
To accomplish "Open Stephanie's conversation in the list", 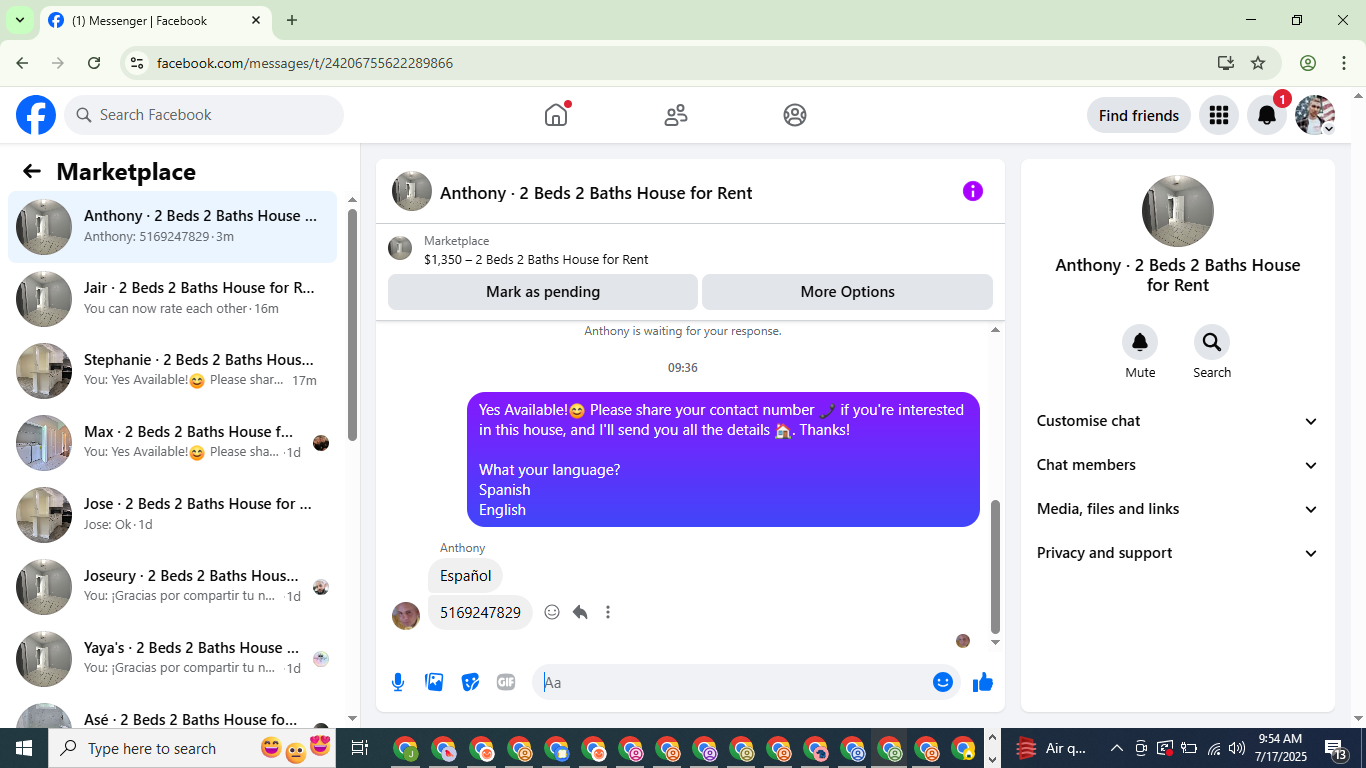I will 172,371.
